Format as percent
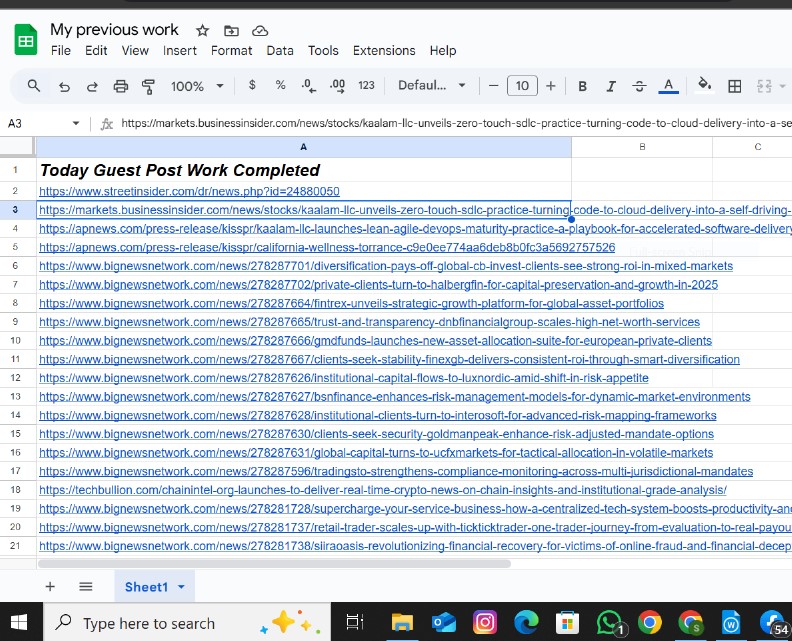792x641 pixels. click(x=280, y=85)
